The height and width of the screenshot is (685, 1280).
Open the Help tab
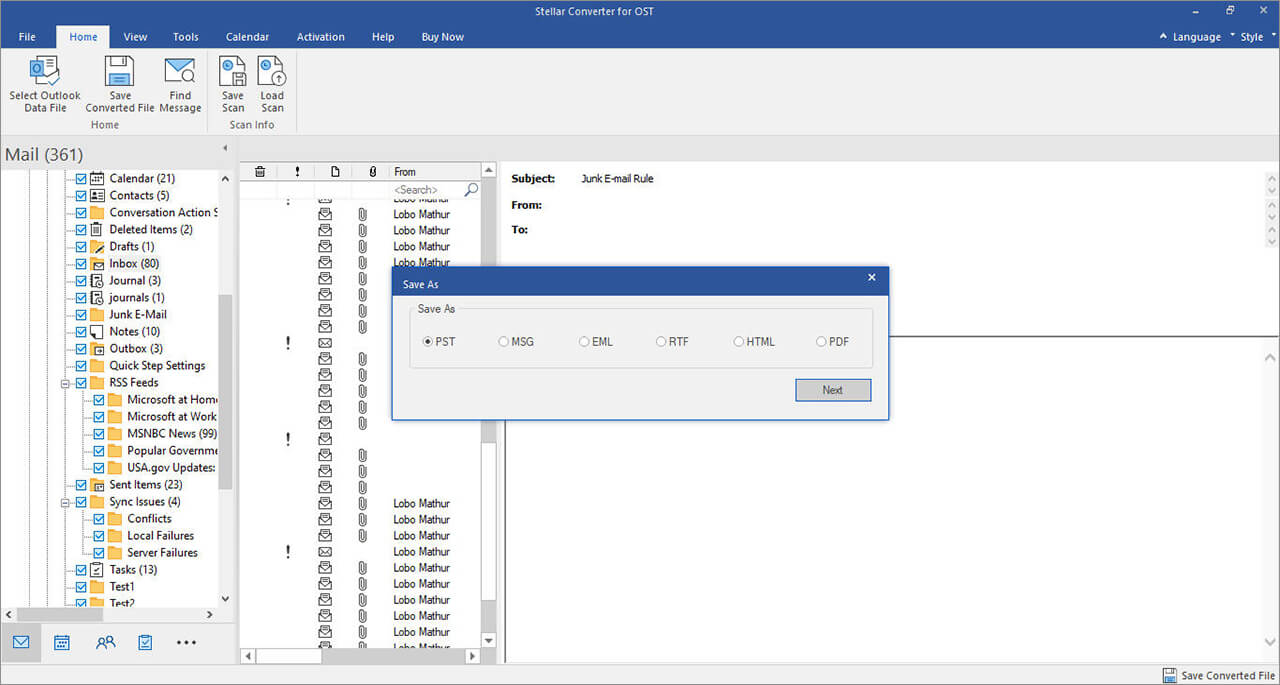(x=383, y=37)
